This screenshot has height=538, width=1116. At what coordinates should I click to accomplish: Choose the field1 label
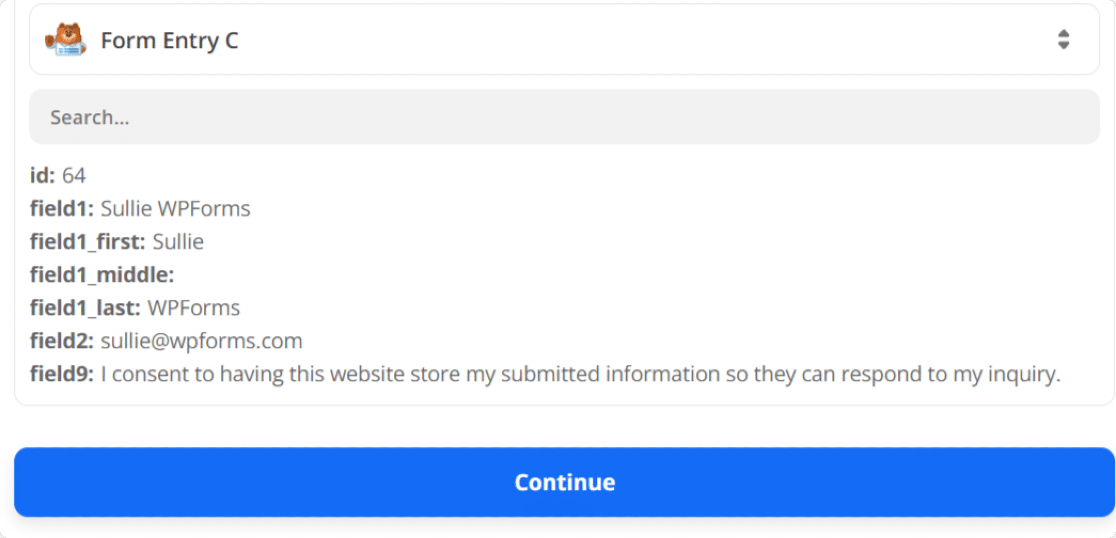tap(62, 209)
